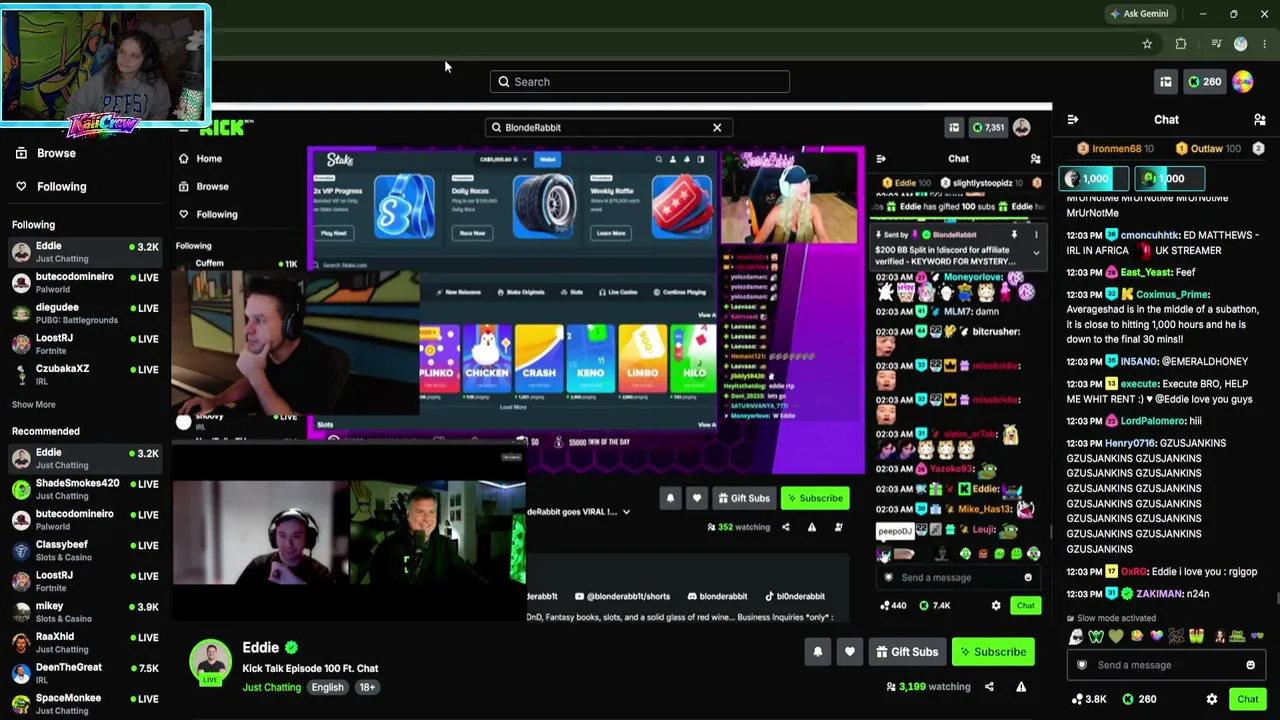Open ShadeSmokes420 in Recommended
1280x720 pixels.
tap(84, 489)
